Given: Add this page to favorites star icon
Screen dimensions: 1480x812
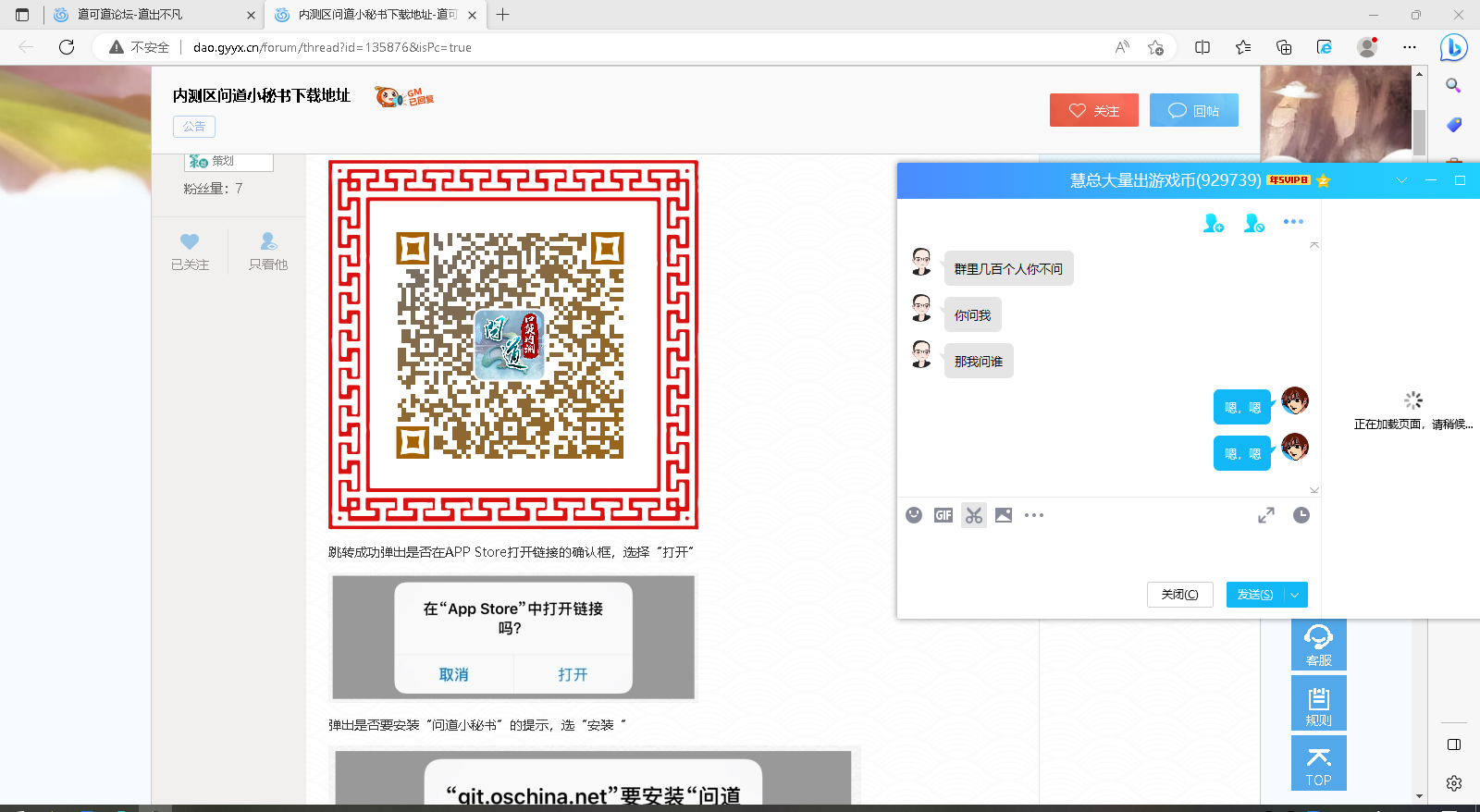Looking at the screenshot, I should pyautogui.click(x=1155, y=47).
